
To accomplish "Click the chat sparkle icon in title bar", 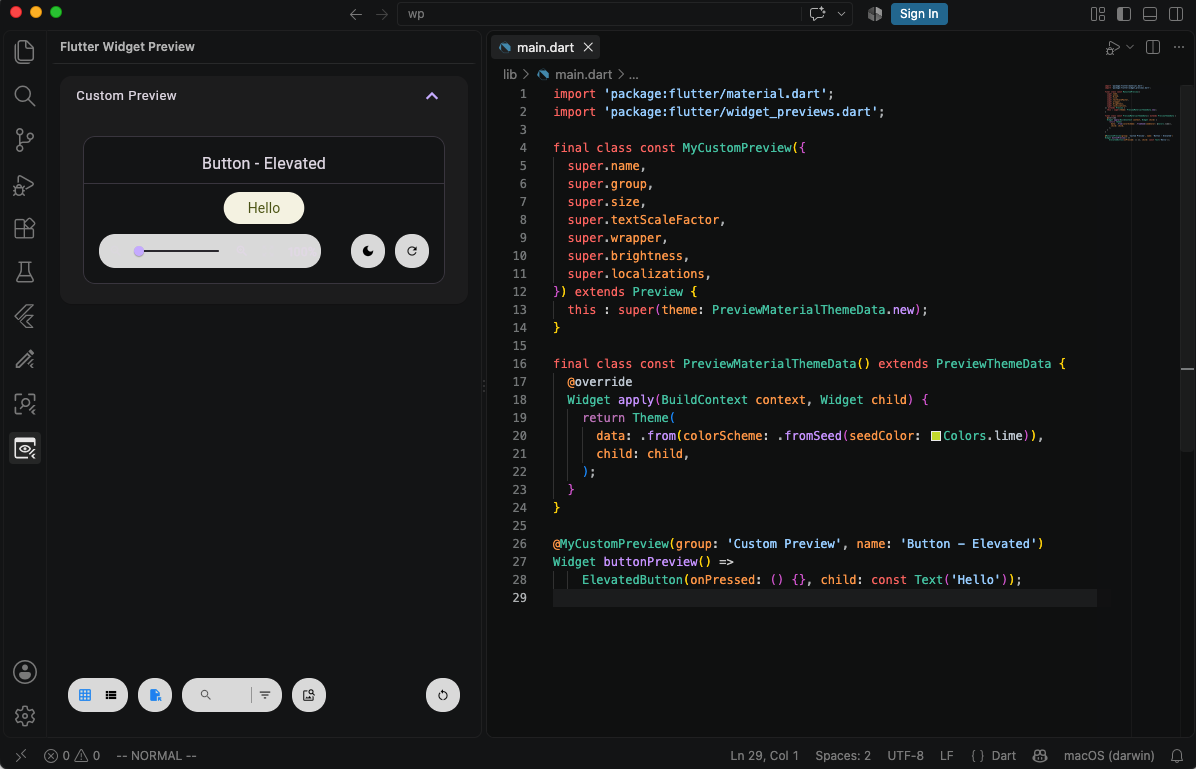I will [818, 14].
